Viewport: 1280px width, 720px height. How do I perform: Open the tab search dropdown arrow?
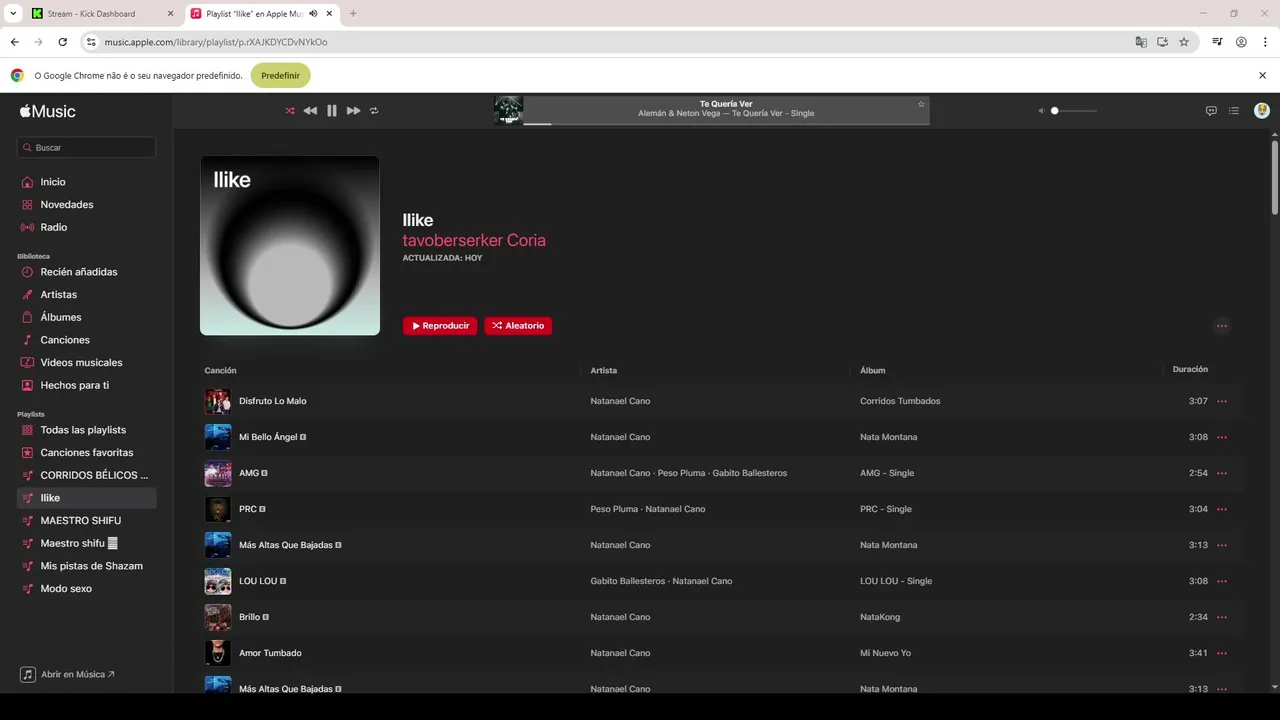click(13, 14)
